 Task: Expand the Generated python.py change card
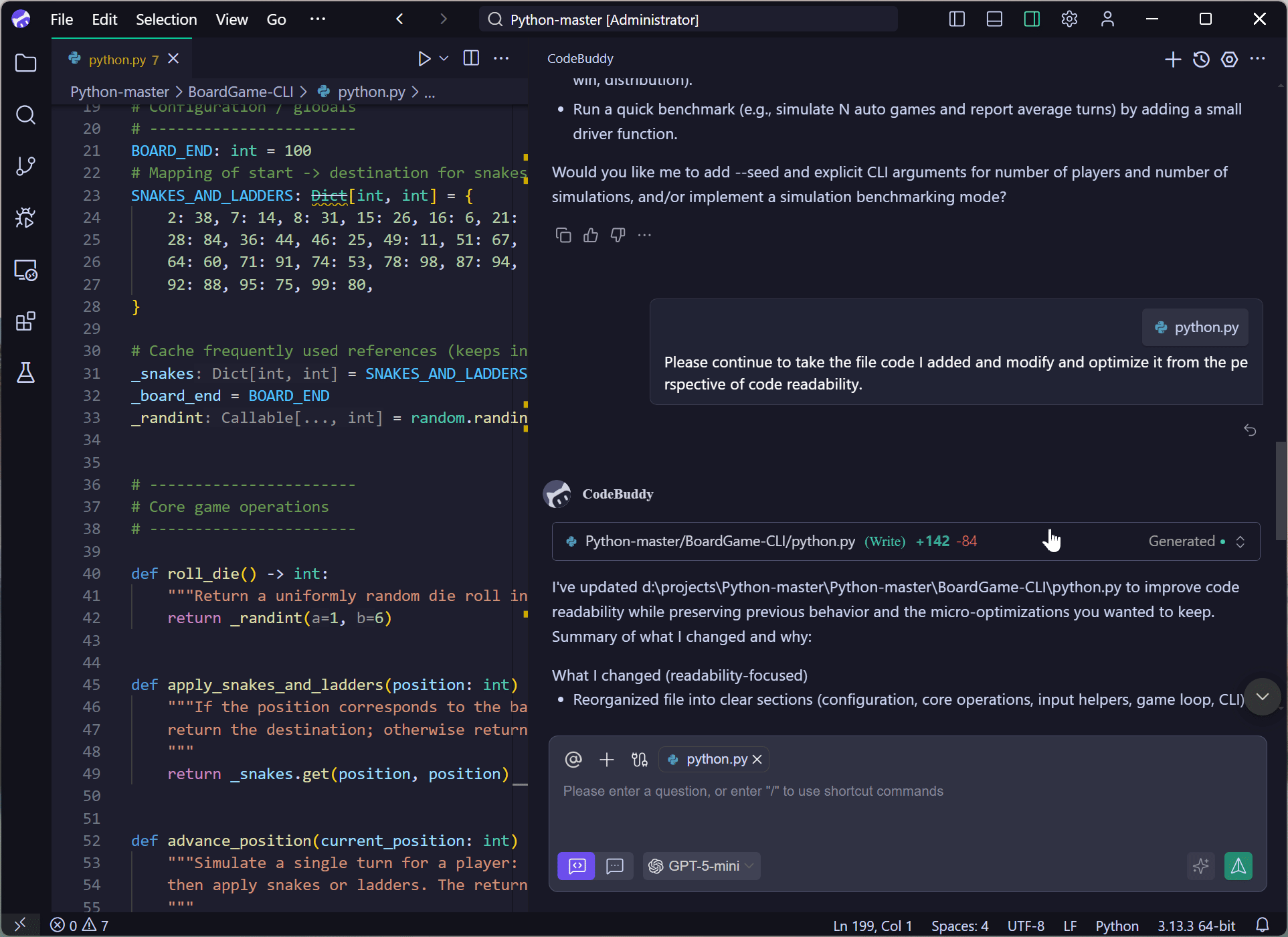[1240, 541]
